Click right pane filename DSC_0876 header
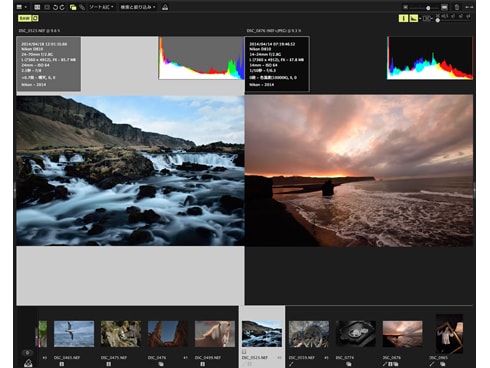Image resolution: width=490 pixels, height=368 pixels. (x=273, y=31)
